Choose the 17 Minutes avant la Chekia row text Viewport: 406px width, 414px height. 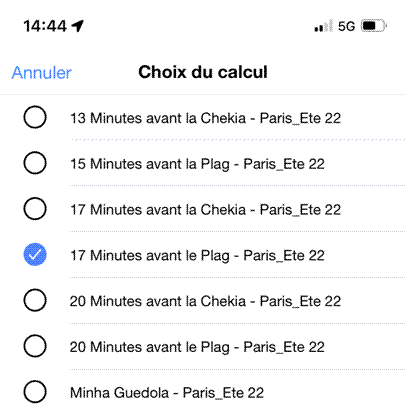click(x=205, y=210)
